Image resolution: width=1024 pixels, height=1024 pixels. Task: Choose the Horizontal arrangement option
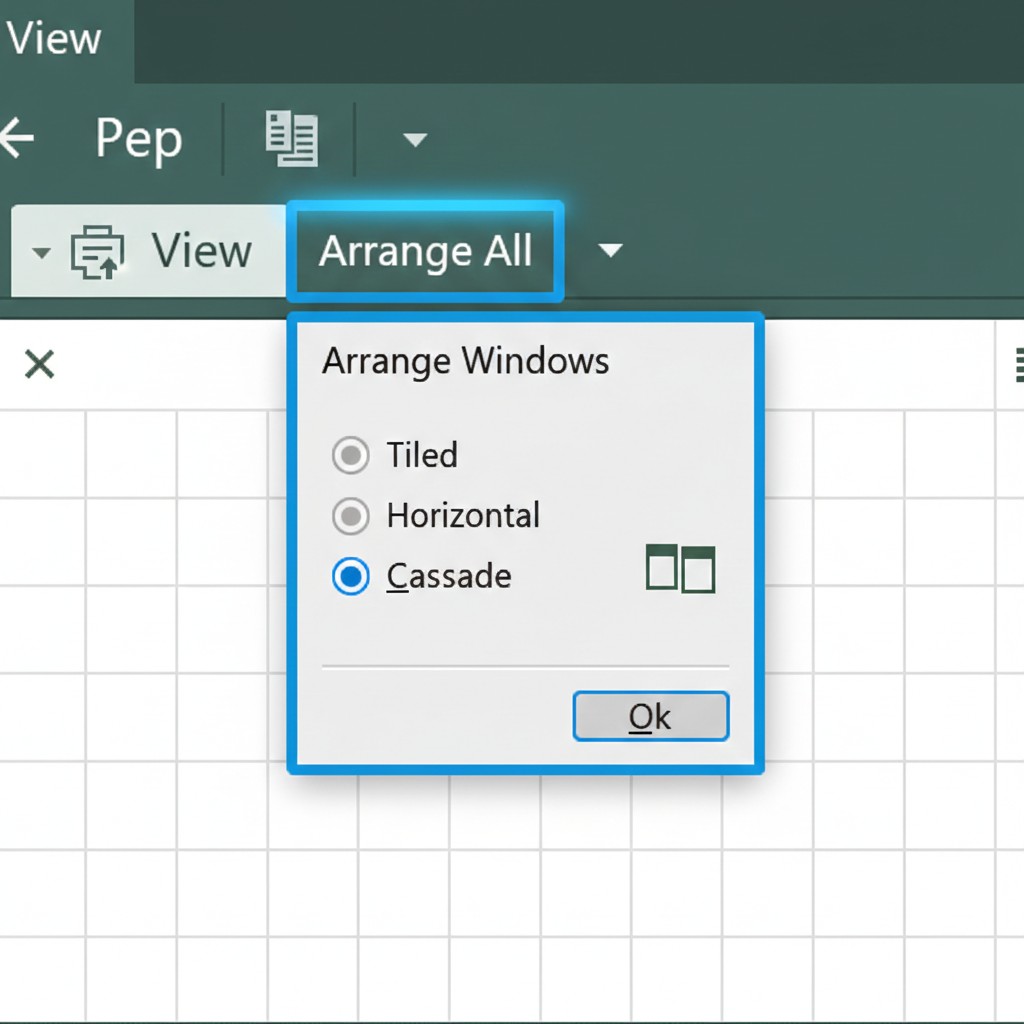pos(351,516)
